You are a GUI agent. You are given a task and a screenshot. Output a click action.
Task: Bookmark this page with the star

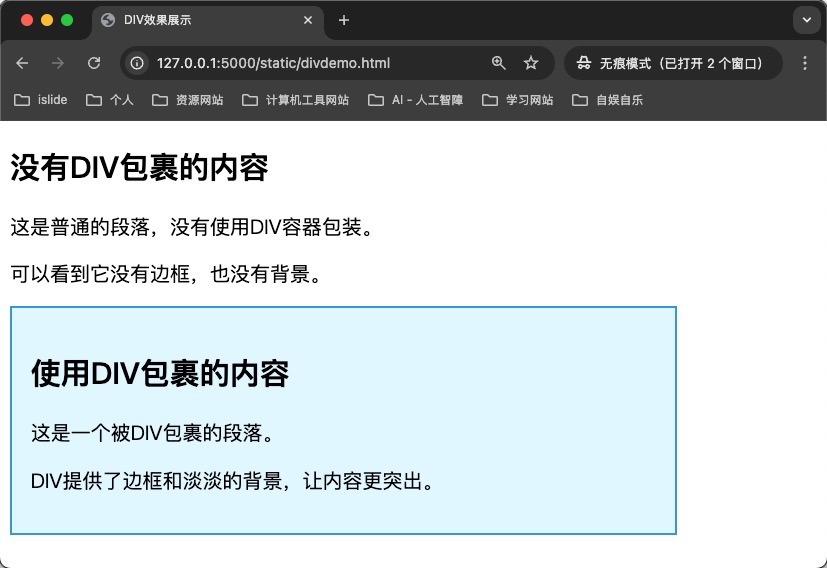pyautogui.click(x=531, y=63)
